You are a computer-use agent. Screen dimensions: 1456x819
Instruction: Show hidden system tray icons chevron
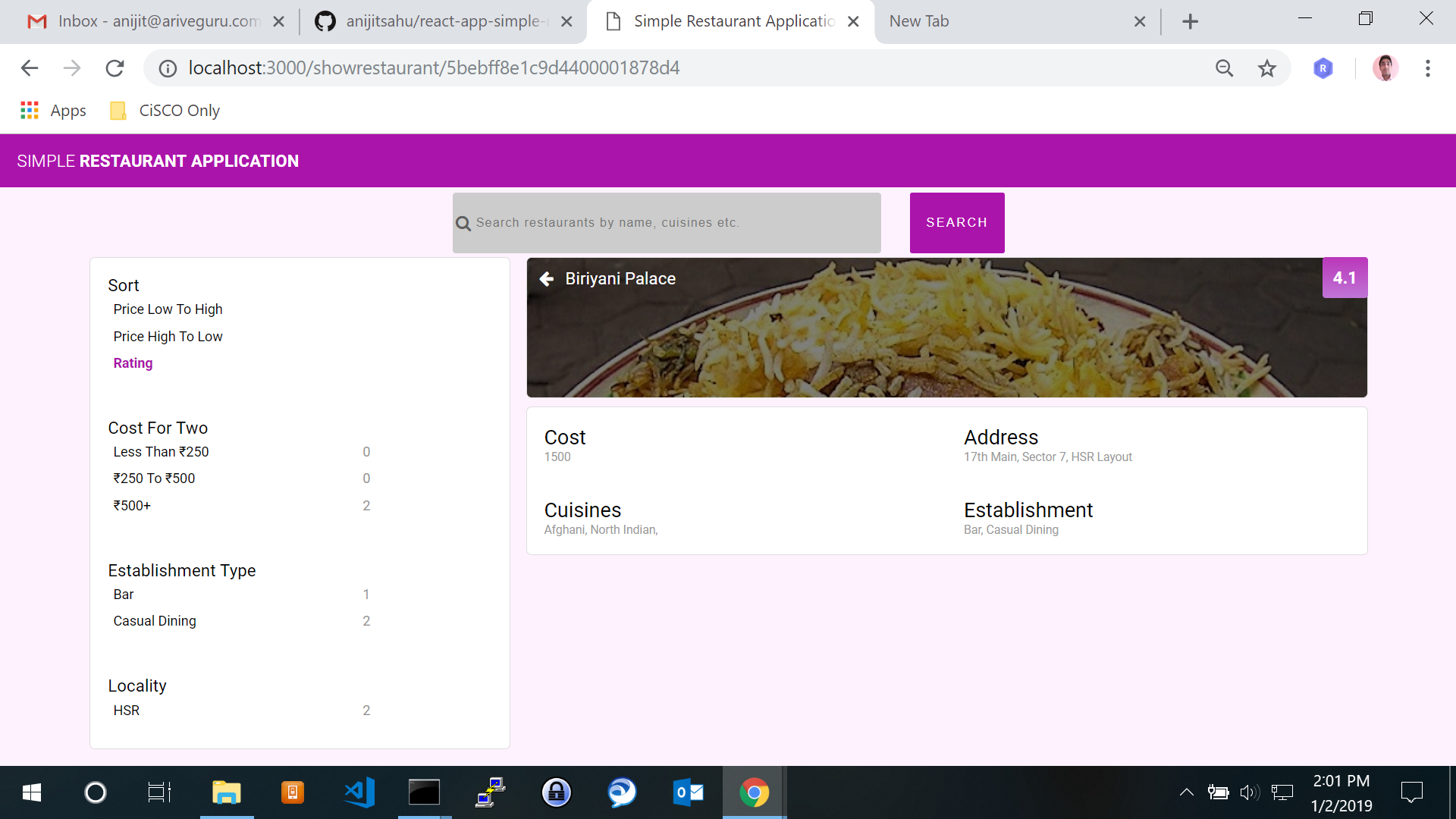1186,792
